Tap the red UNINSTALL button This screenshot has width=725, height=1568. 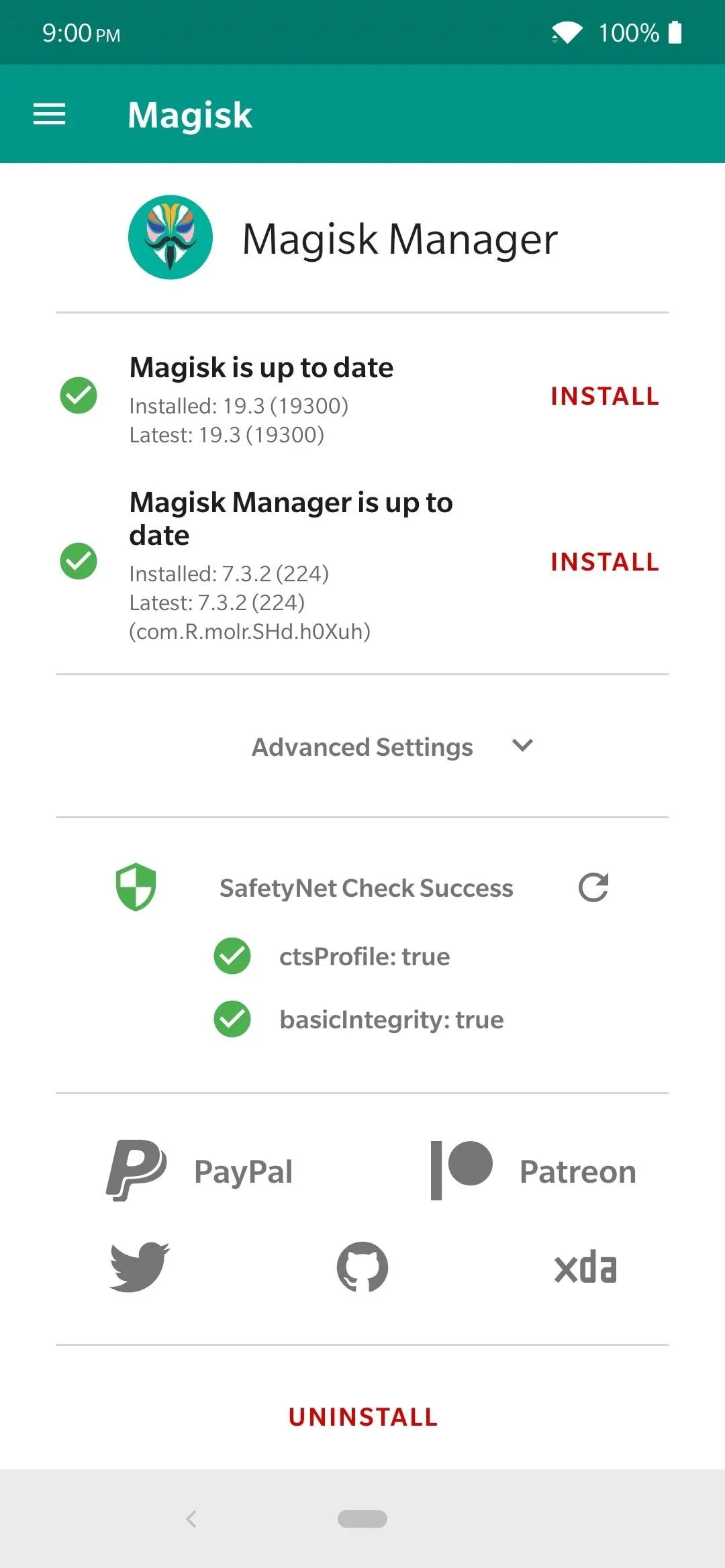363,1417
